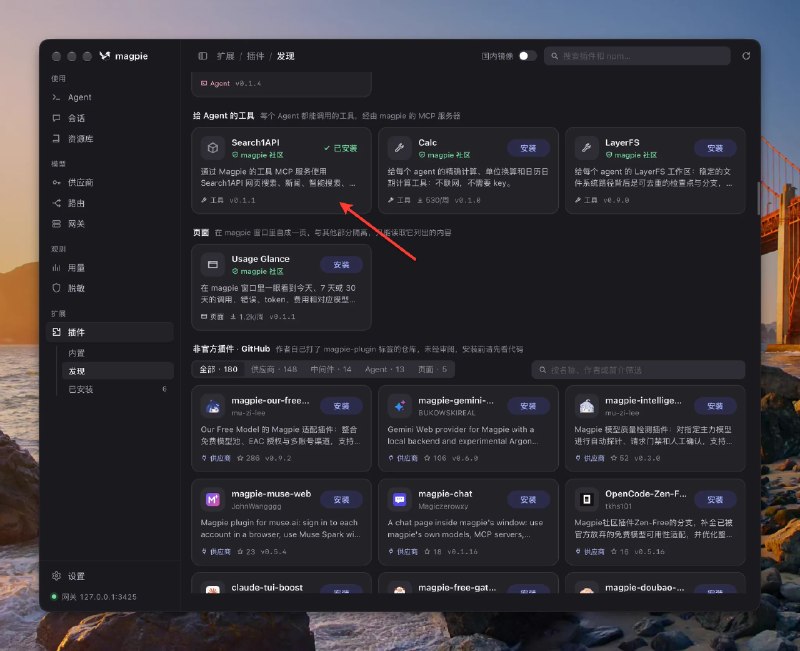Install the LayerFS plugin

715,148
